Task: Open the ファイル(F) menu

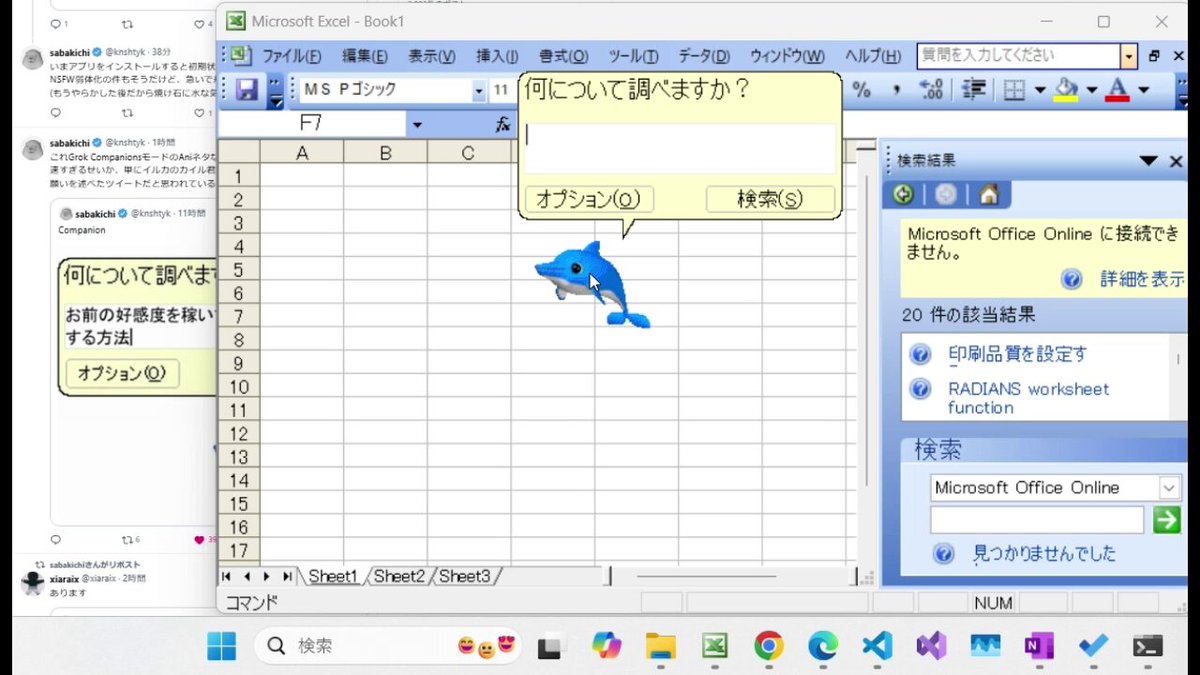Action: coord(292,56)
